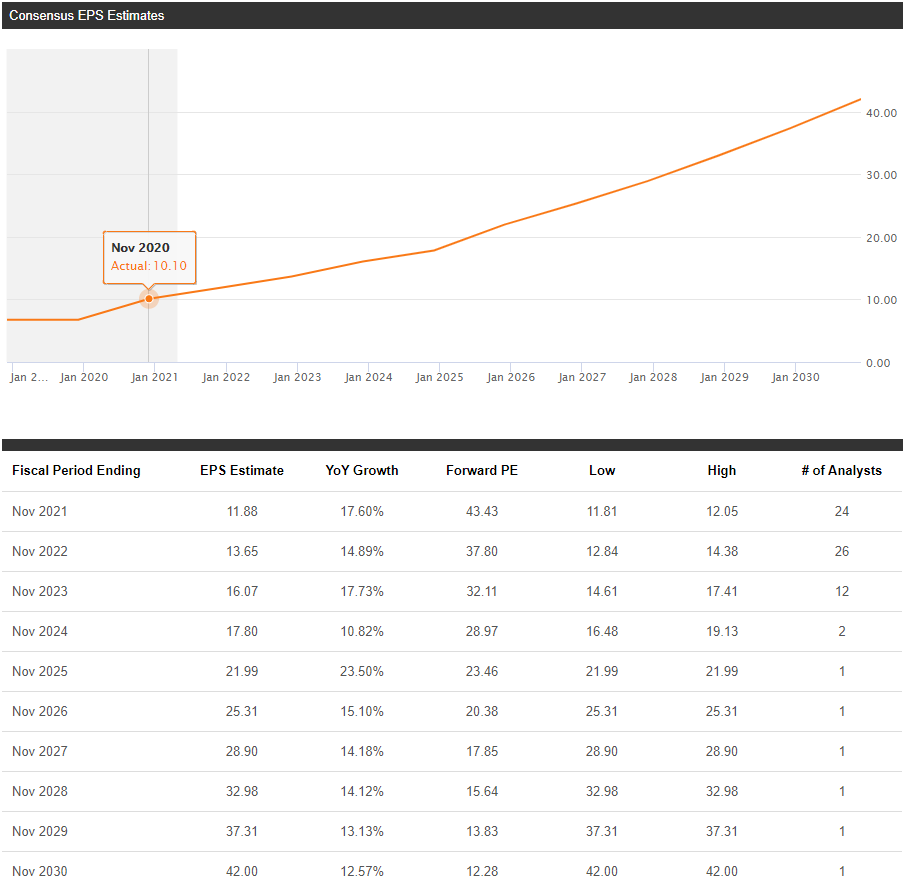Click the 40.00 y-axis label
907x896 pixels.
click(x=881, y=113)
